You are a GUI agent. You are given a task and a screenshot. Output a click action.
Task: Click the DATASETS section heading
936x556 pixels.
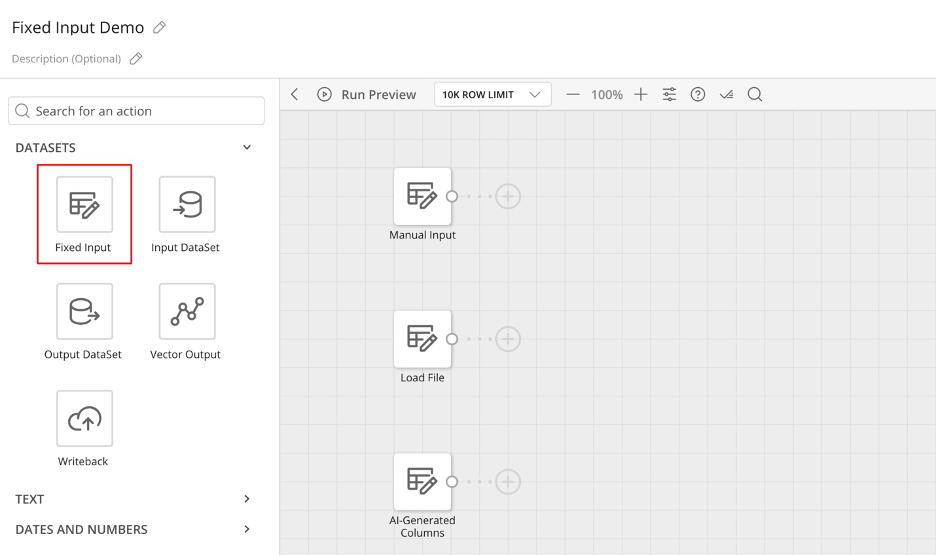click(x=45, y=148)
